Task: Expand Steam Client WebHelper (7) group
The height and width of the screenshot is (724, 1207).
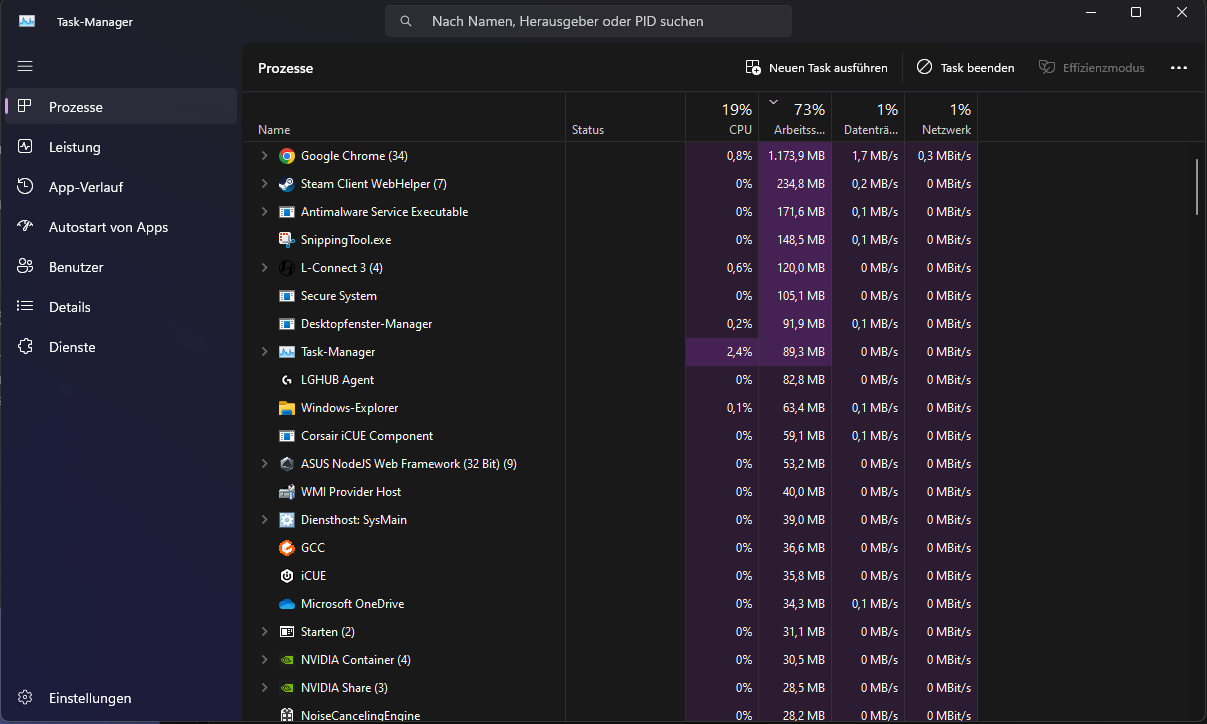Action: (x=264, y=184)
